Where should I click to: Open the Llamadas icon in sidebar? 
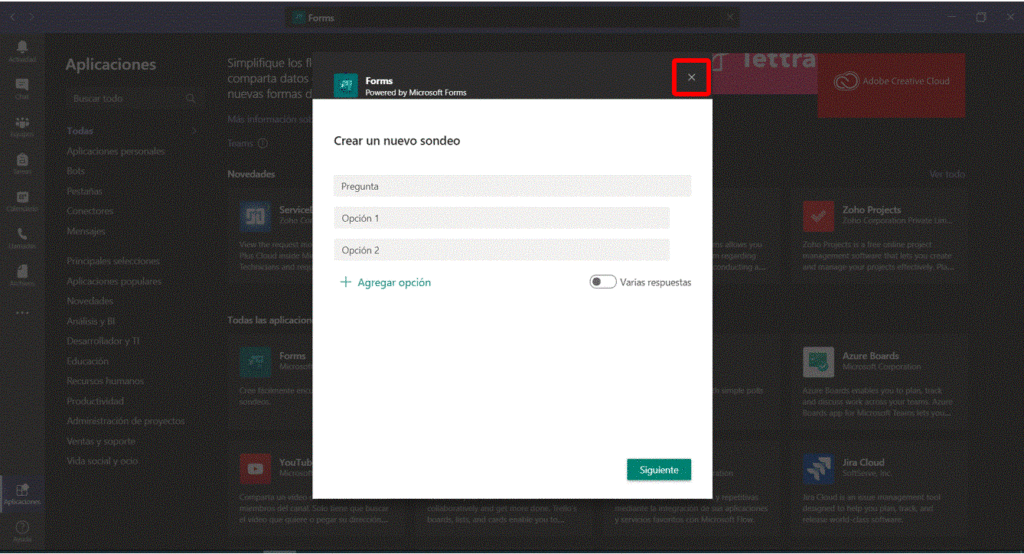[x=22, y=237]
